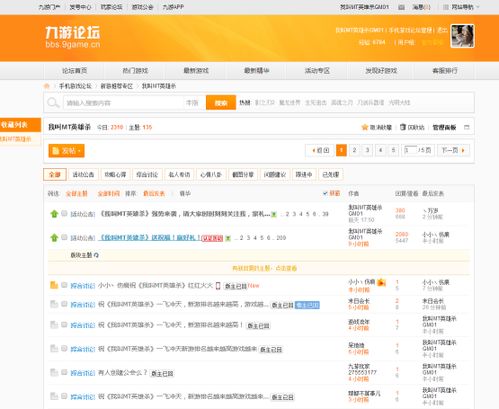Image resolution: width=499 pixels, height=409 pixels.
Task: Click the mobile phone icon in the 红红火火 thread
Action: click(x=218, y=286)
